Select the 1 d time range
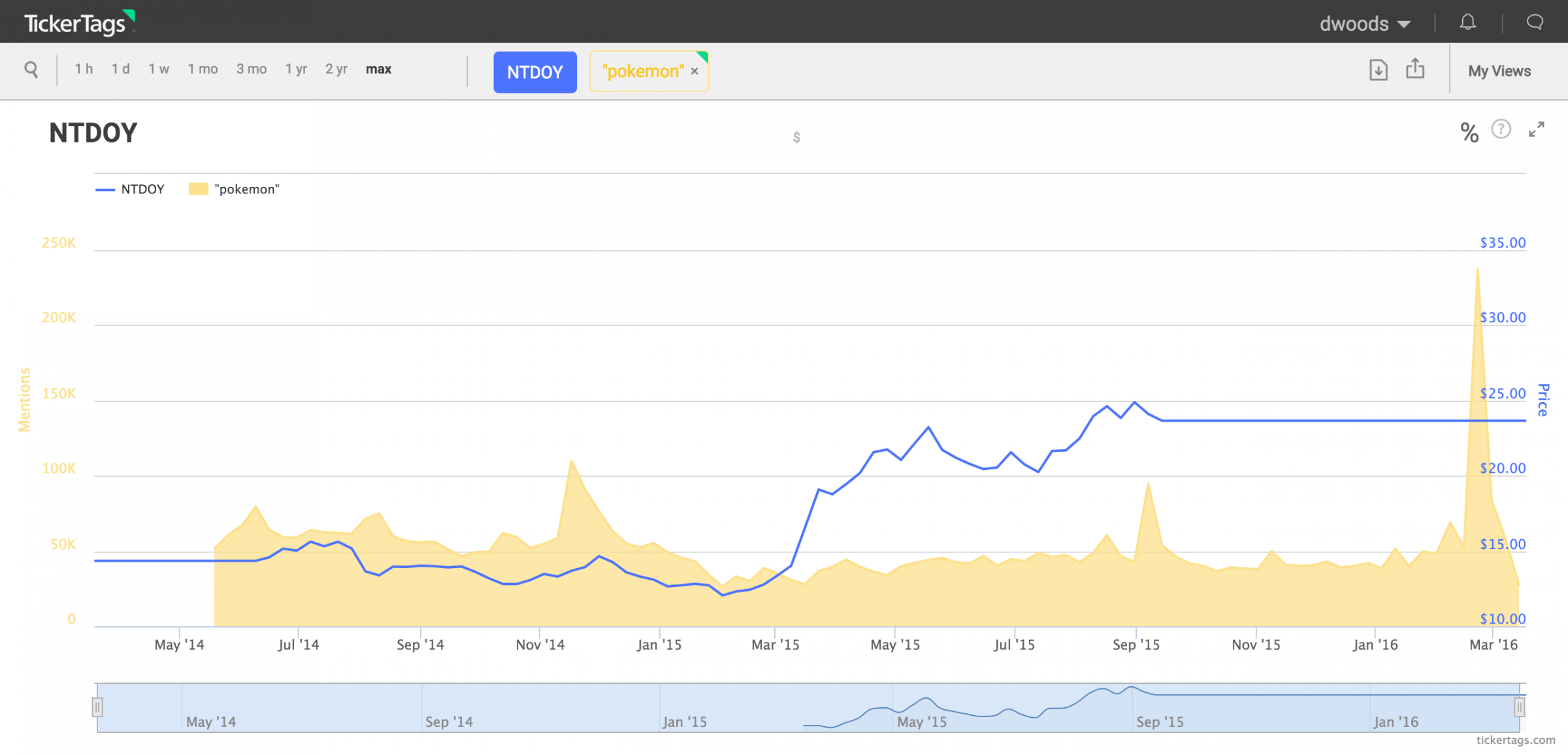This screenshot has height=755, width=1568. (120, 69)
